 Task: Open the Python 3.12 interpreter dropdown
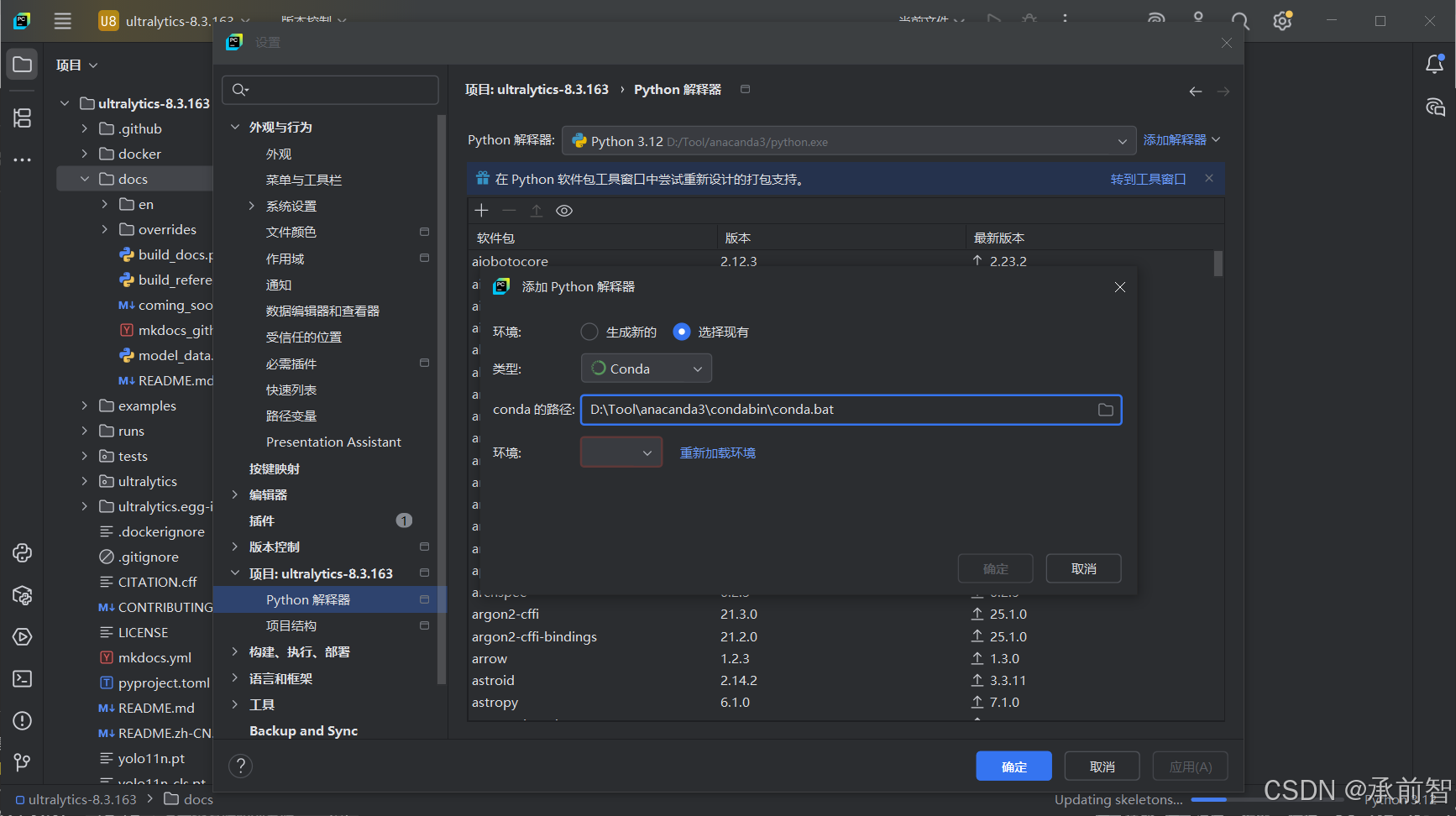[849, 141]
